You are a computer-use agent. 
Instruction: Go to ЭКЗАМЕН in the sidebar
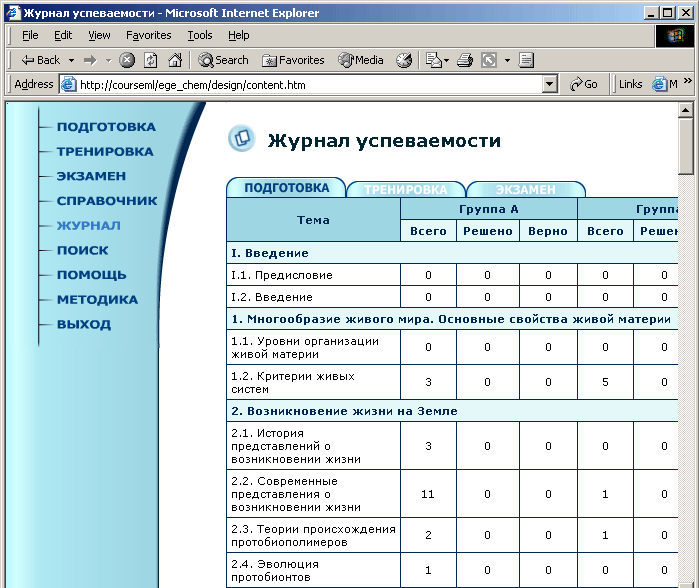pyautogui.click(x=91, y=176)
